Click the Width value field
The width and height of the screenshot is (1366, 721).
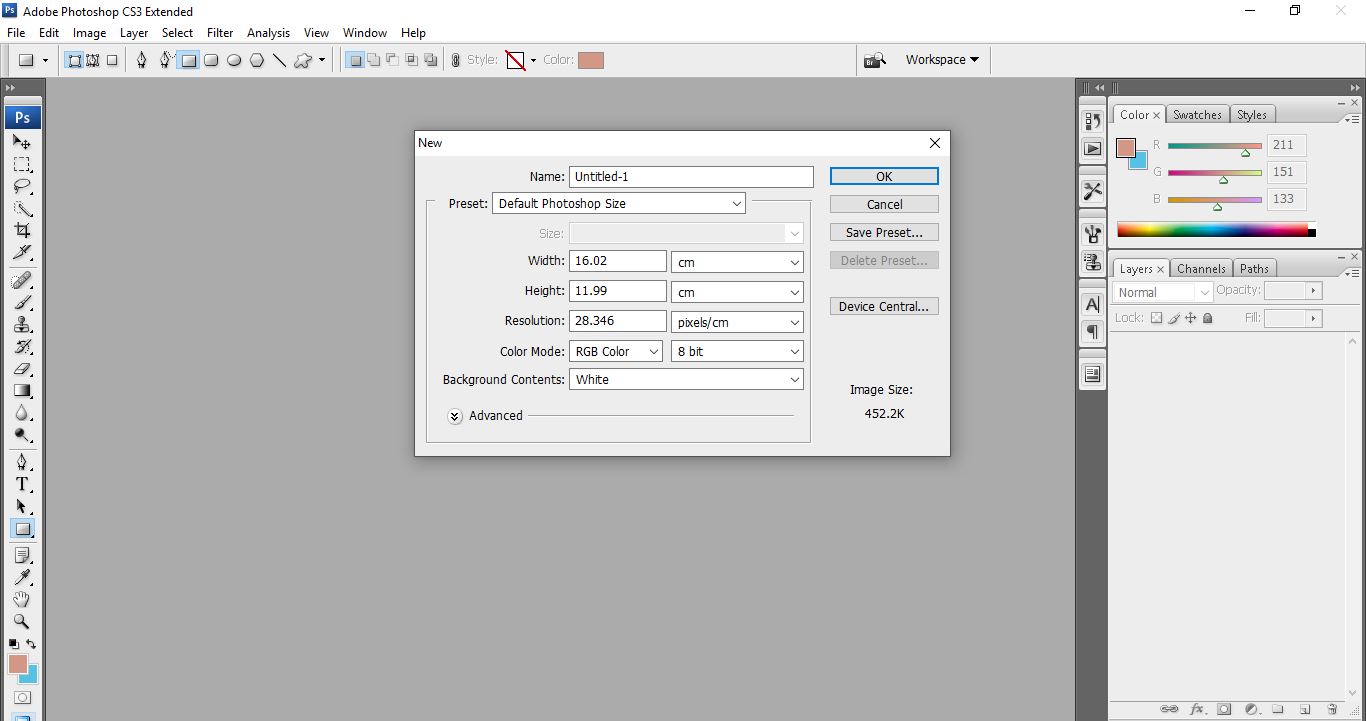click(x=618, y=261)
